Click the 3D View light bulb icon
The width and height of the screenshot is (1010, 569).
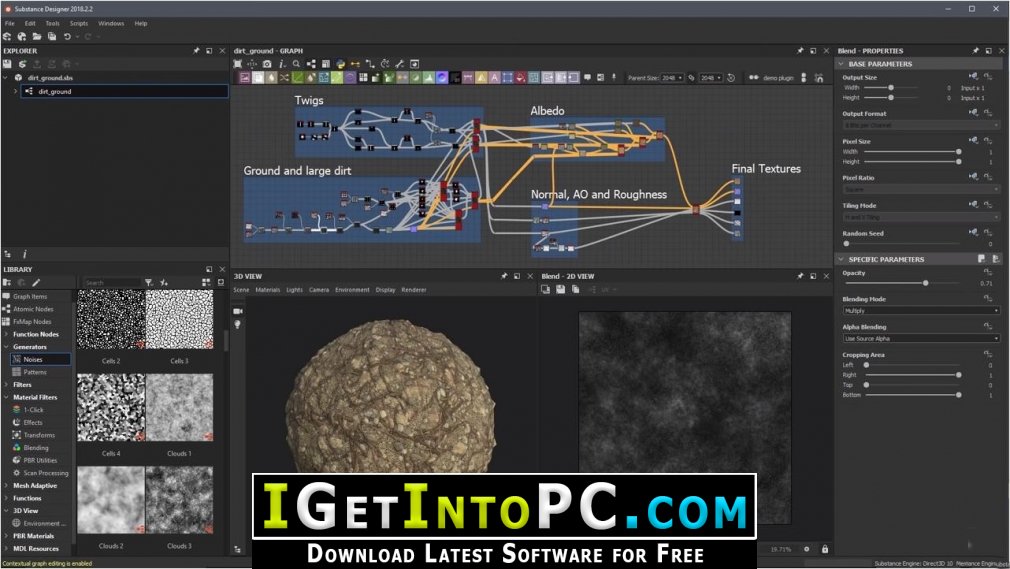coord(238,325)
